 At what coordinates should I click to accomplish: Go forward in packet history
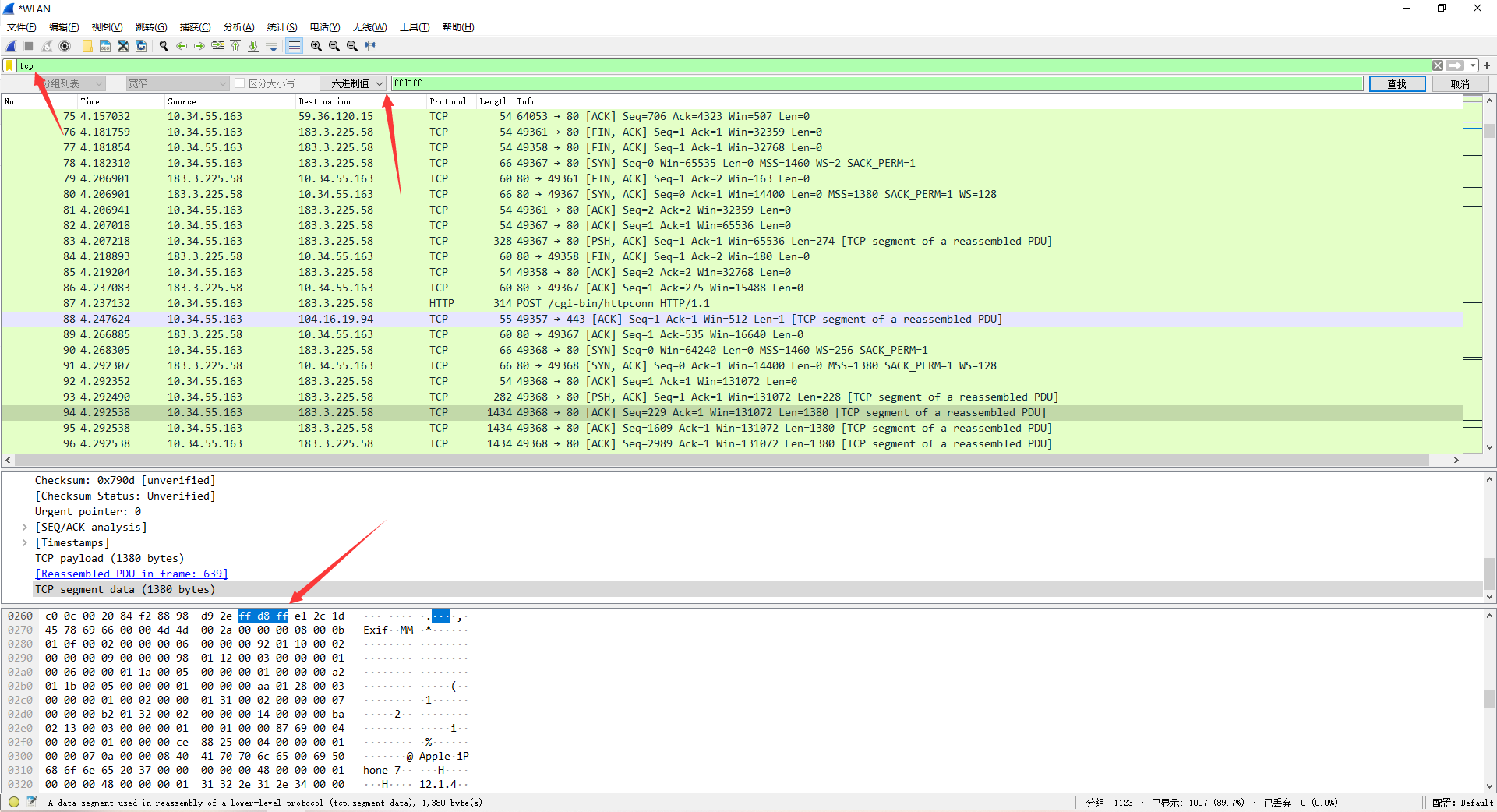click(199, 46)
